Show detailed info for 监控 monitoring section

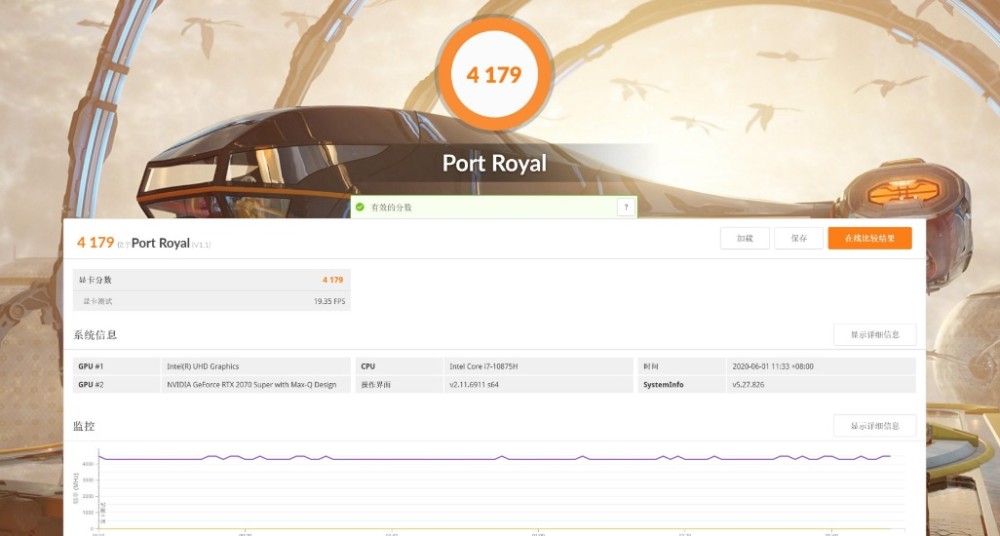pos(875,426)
